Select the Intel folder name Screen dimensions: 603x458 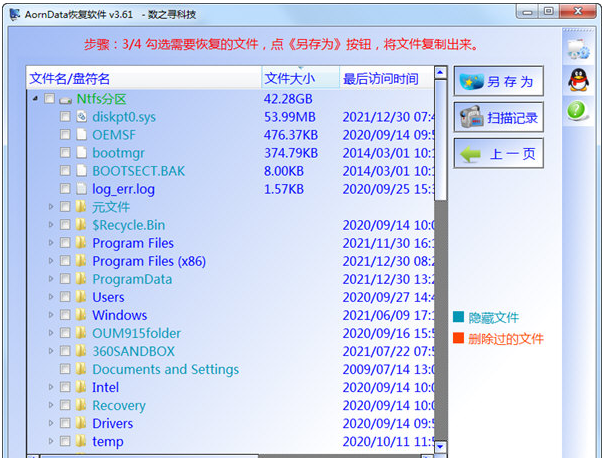coord(105,387)
